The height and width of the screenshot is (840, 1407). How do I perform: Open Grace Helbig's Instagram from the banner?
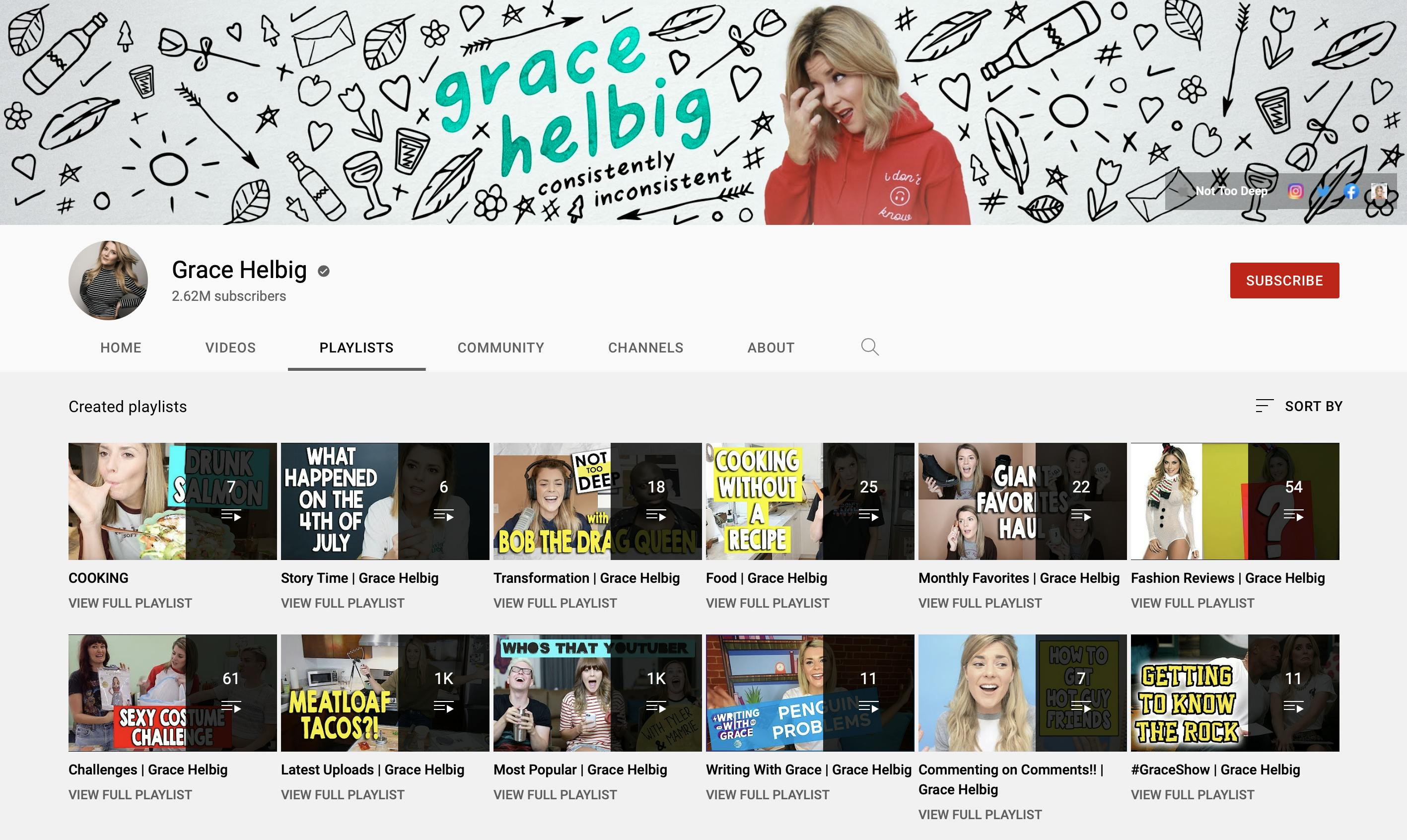[1295, 191]
